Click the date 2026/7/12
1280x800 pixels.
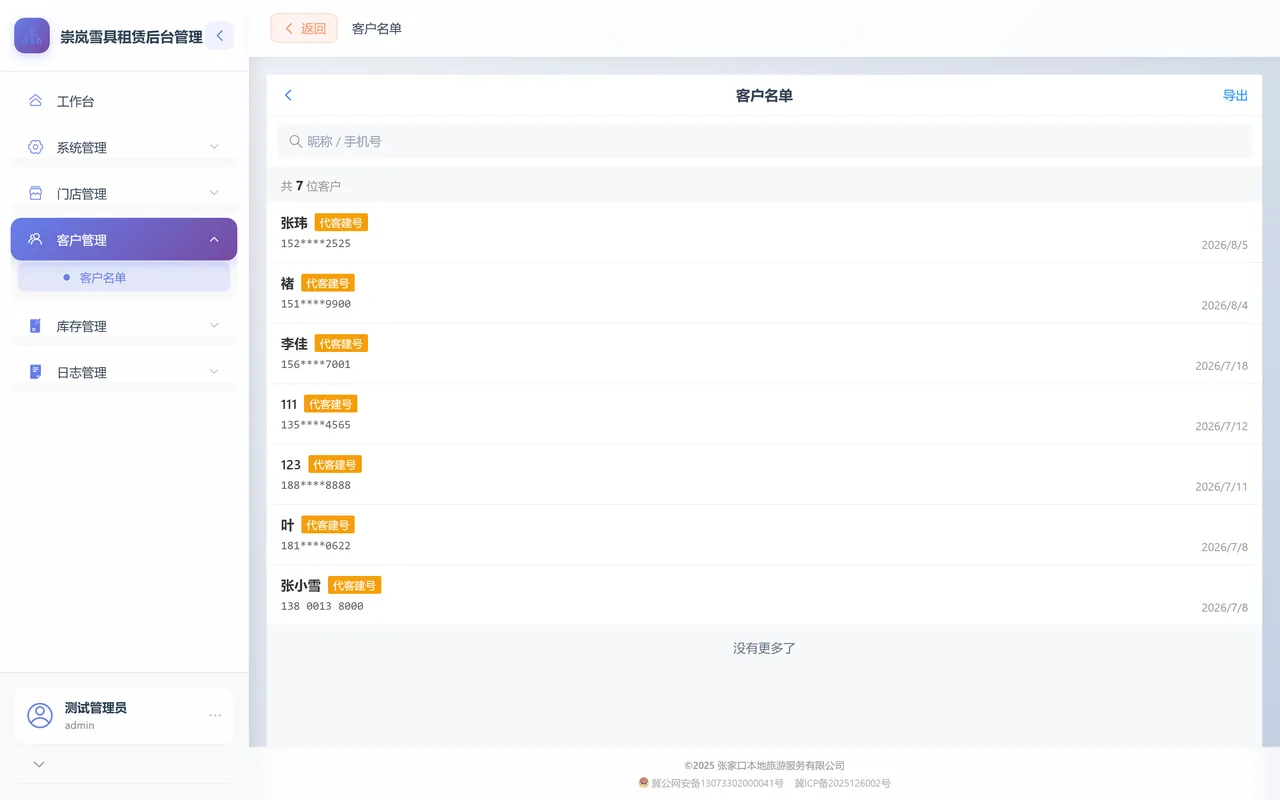(x=1221, y=426)
